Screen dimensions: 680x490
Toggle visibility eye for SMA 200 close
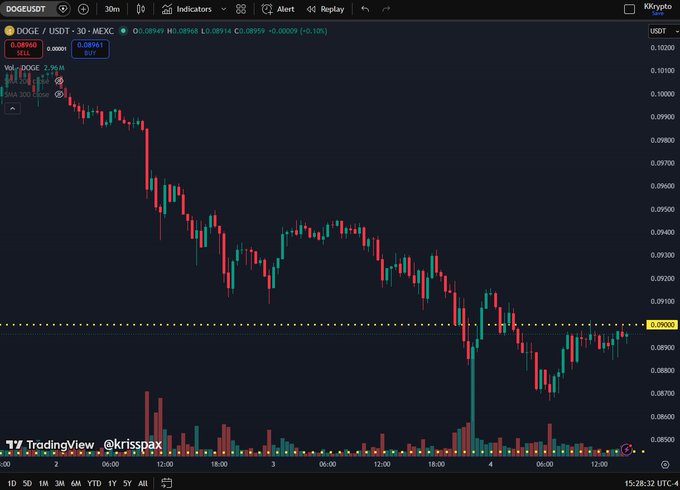coord(59,81)
